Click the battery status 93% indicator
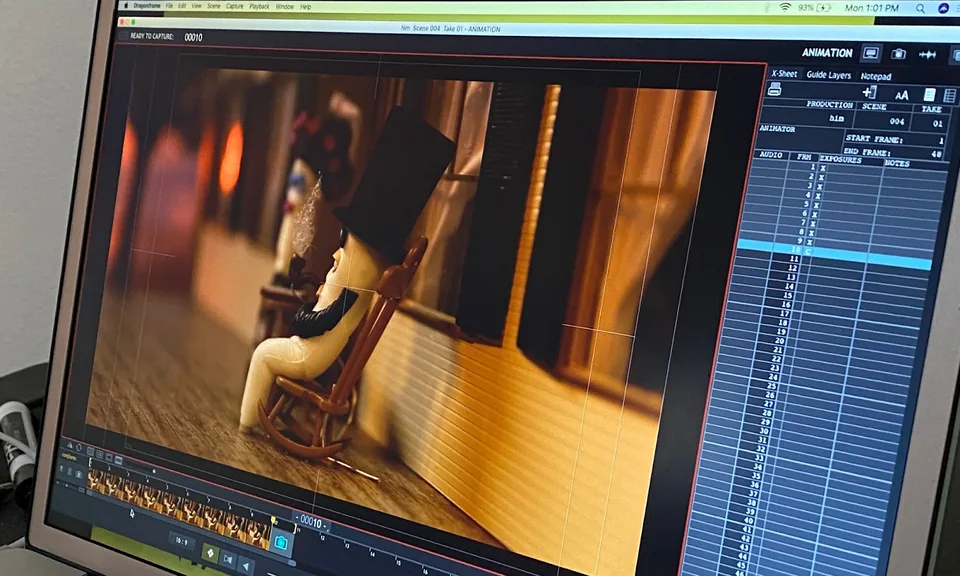This screenshot has height=576, width=960. (x=814, y=8)
